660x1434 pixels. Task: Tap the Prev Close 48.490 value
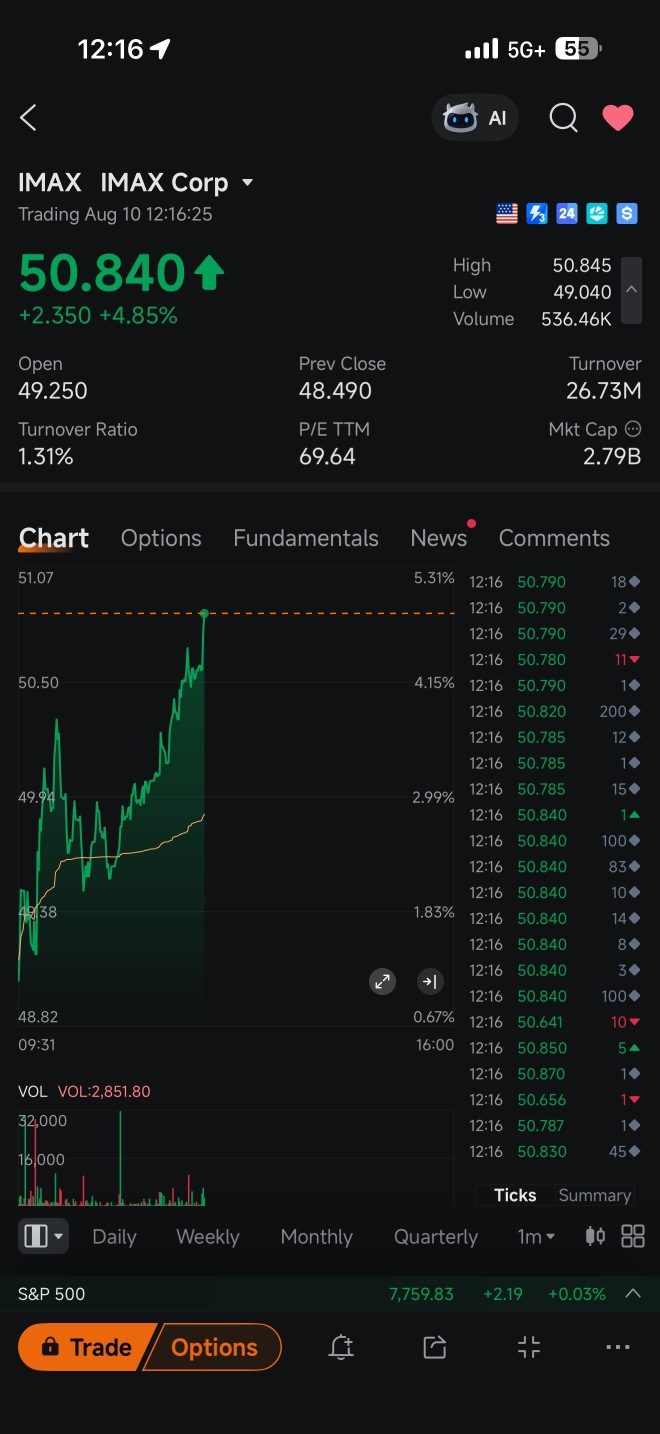(x=335, y=391)
